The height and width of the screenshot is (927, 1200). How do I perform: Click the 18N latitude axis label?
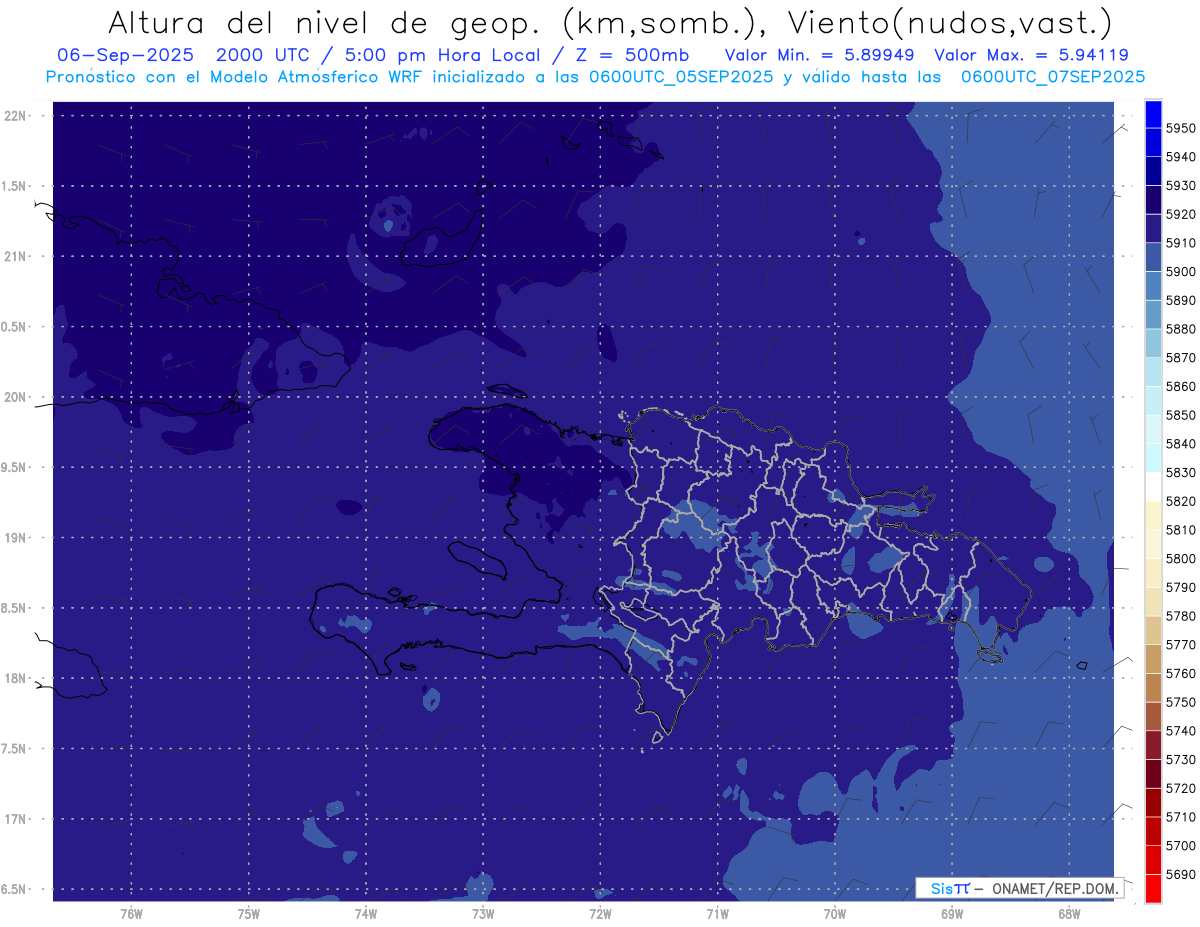pyautogui.click(x=15, y=678)
